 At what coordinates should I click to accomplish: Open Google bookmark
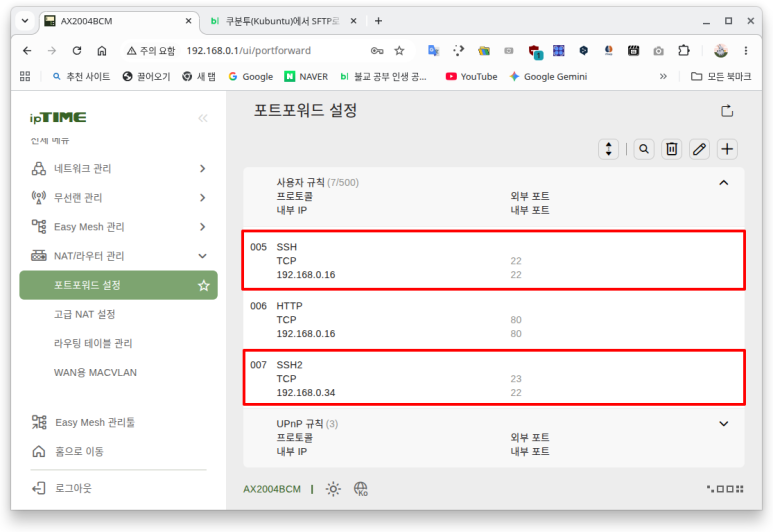point(250,76)
